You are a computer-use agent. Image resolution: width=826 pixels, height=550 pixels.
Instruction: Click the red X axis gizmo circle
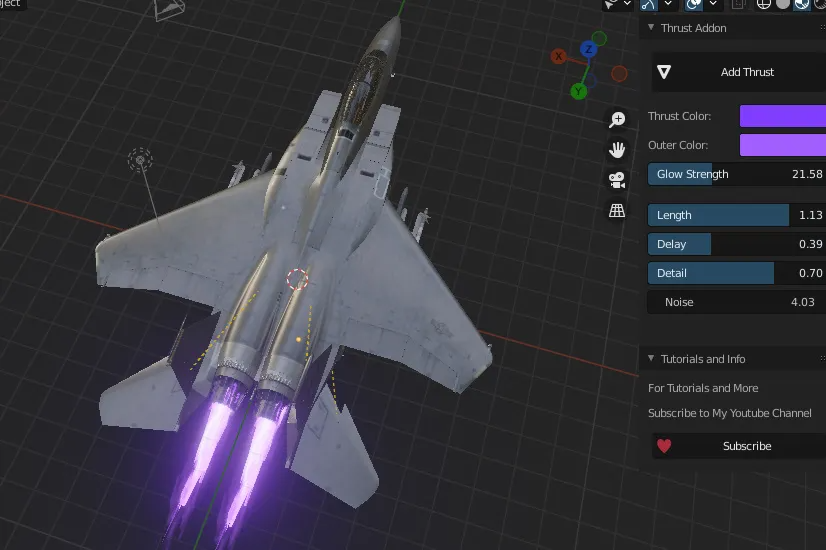pyautogui.click(x=558, y=56)
